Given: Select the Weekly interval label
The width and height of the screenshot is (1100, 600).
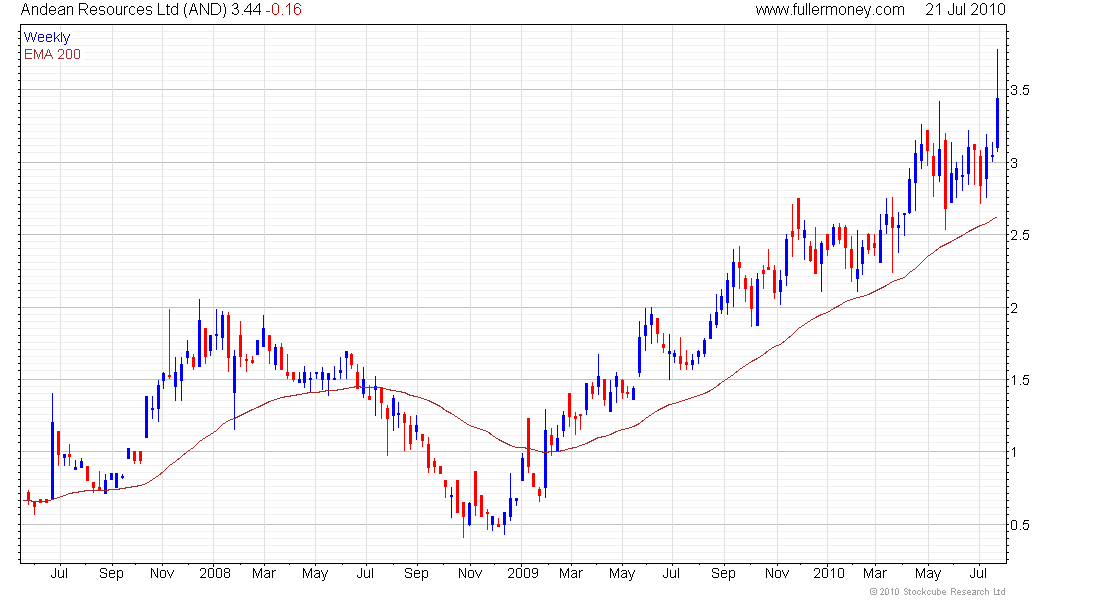Looking at the screenshot, I should coord(46,37).
